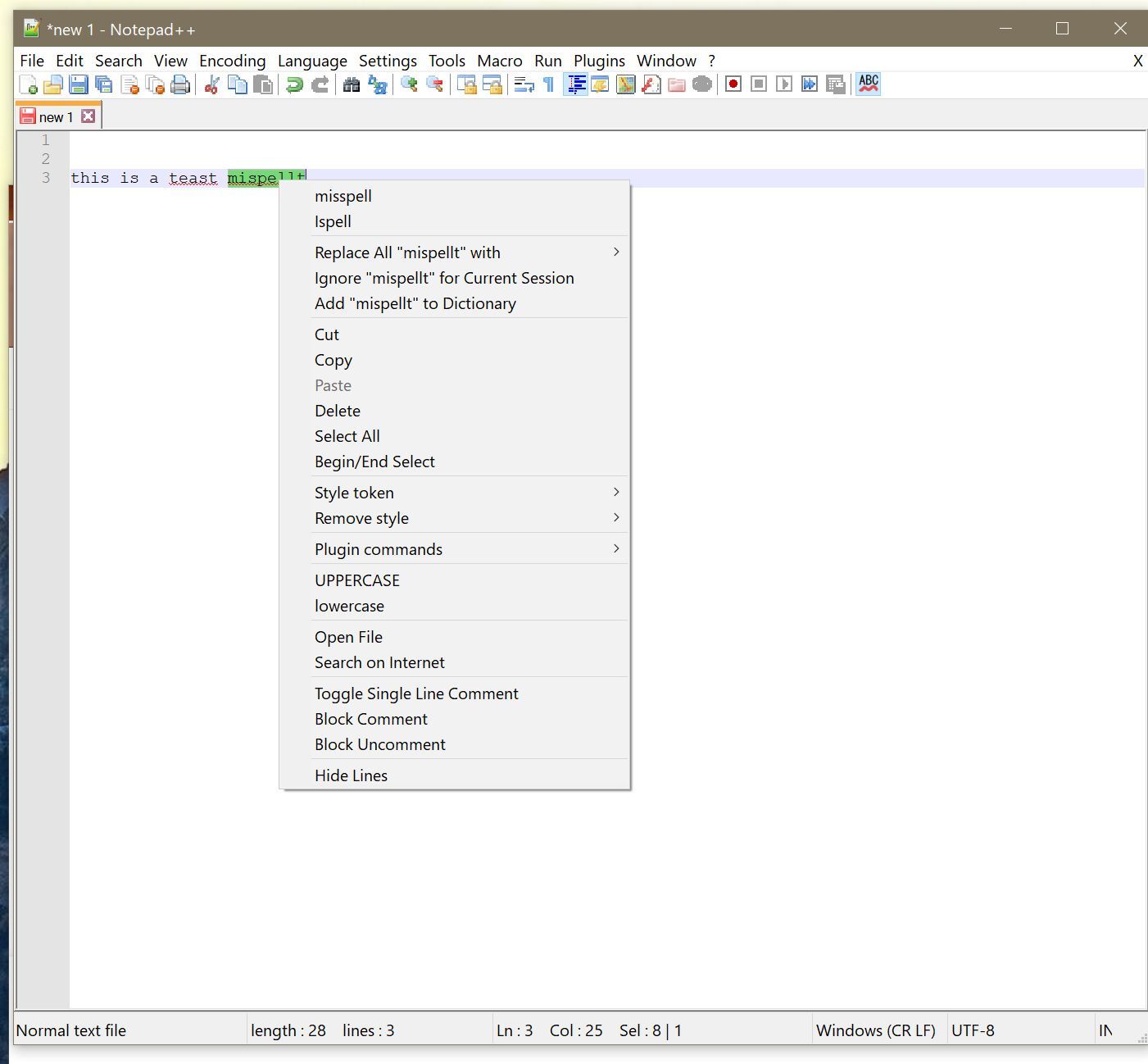The width and height of the screenshot is (1148, 1064).
Task: Click the Open file folder icon
Action: 53,84
